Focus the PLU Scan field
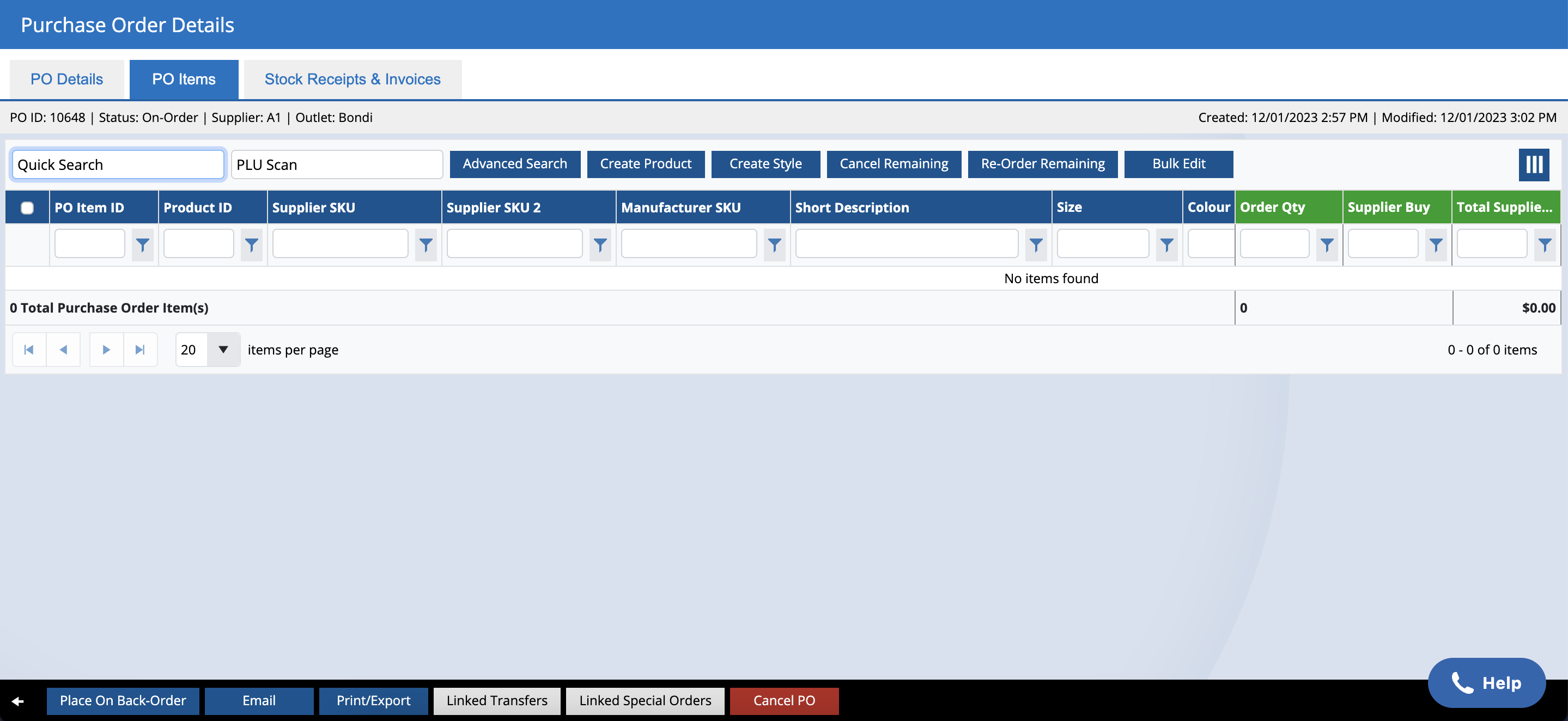This screenshot has height=721, width=1568. 337,164
